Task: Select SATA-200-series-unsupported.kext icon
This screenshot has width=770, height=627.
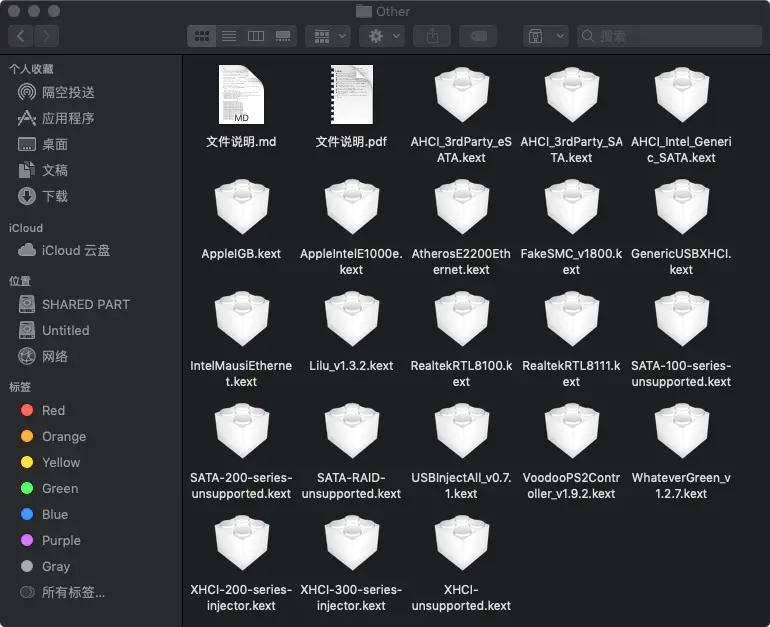Action: (242, 431)
